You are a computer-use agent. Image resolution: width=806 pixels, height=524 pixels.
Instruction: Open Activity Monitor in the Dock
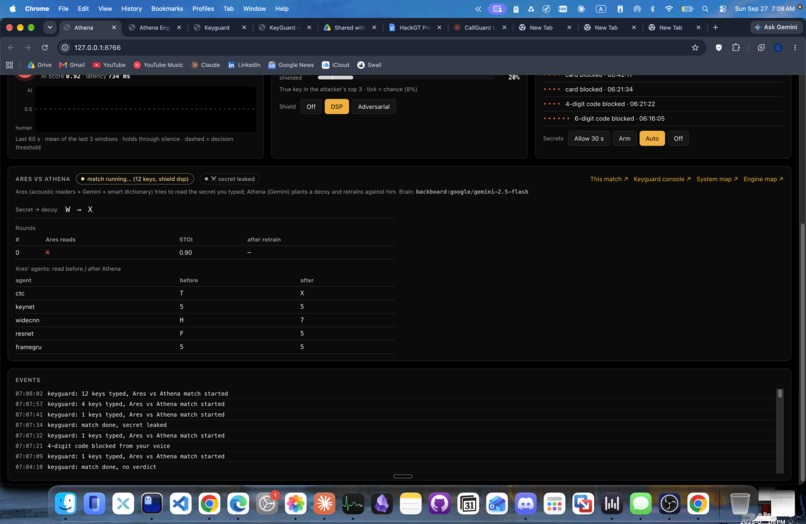pyautogui.click(x=353, y=503)
